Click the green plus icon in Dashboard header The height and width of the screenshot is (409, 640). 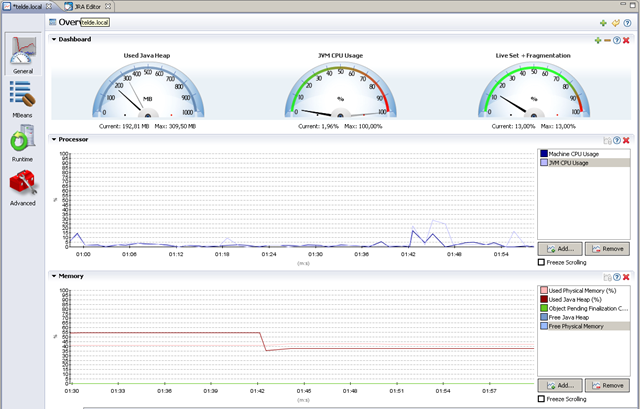[598, 40]
